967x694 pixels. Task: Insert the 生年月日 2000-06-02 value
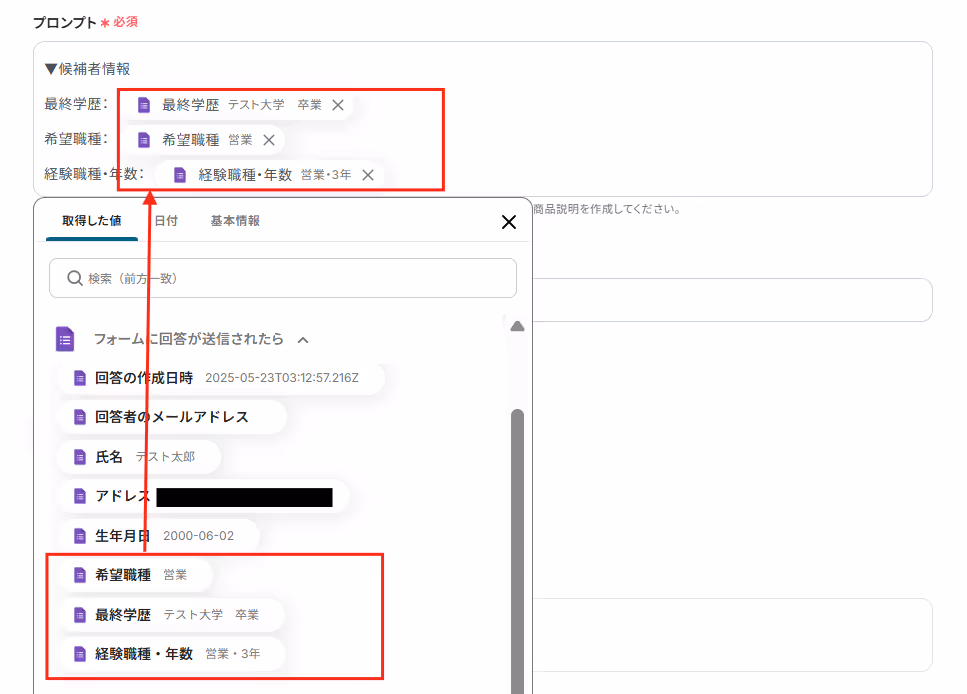[x=158, y=535]
